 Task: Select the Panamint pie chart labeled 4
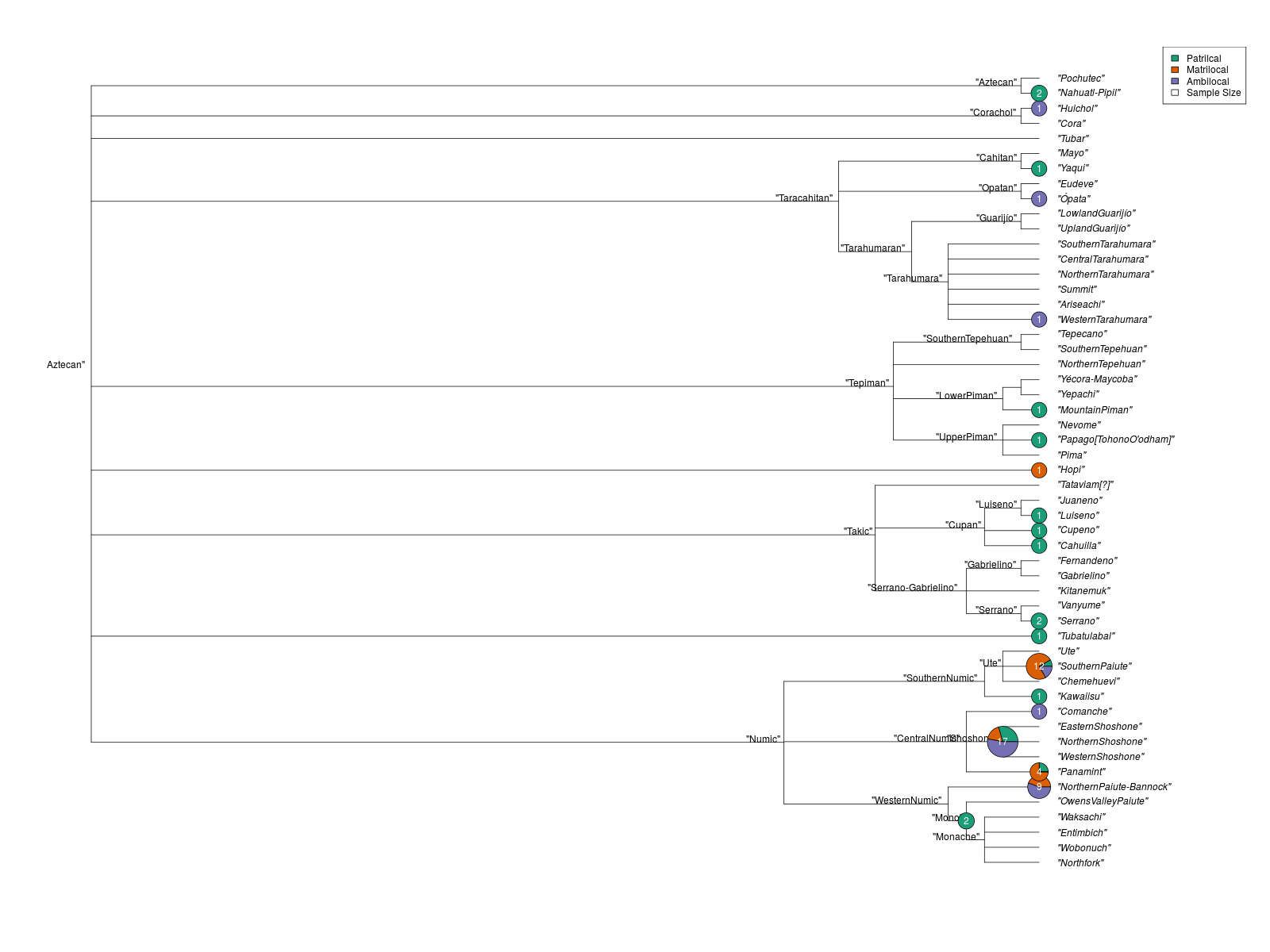point(1038,772)
